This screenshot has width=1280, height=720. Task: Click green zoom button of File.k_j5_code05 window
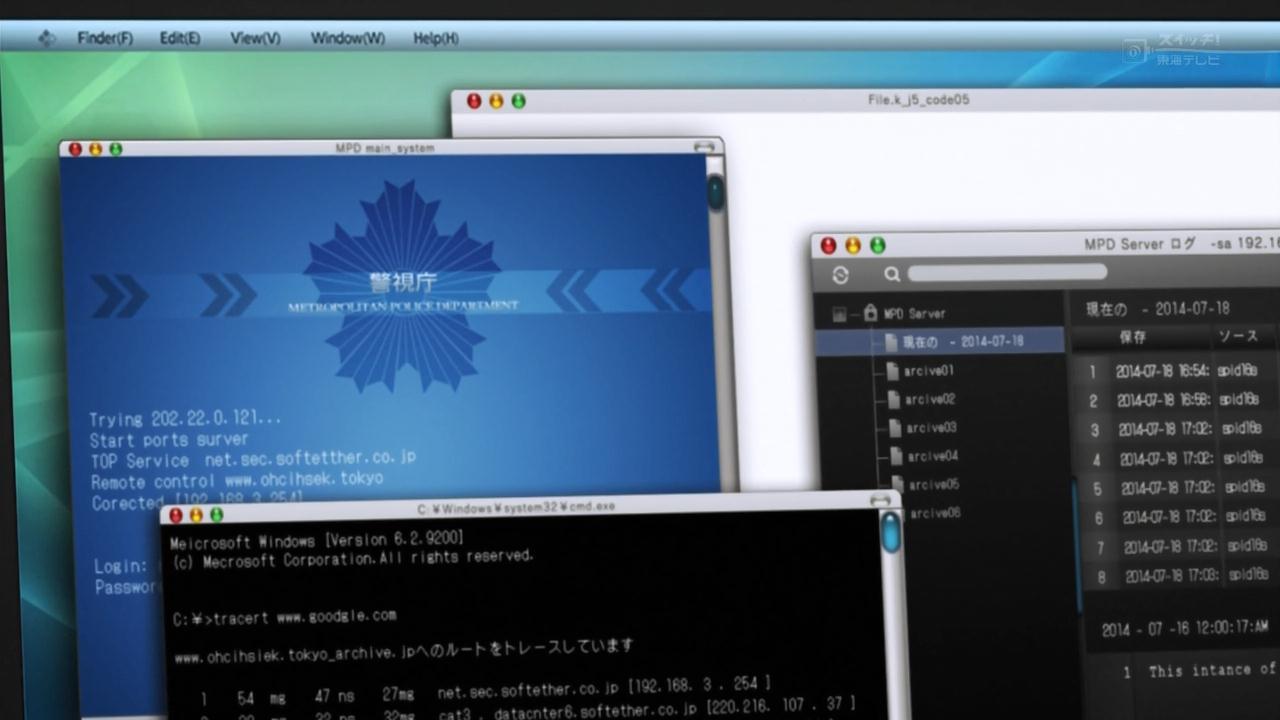[x=518, y=101]
